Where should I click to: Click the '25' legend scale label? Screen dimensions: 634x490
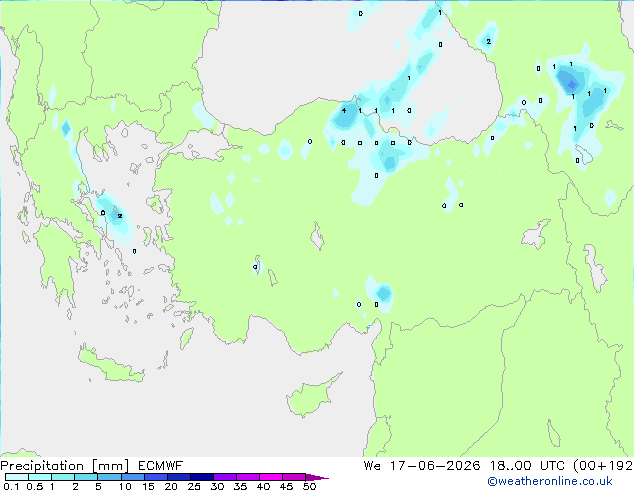coord(194,486)
